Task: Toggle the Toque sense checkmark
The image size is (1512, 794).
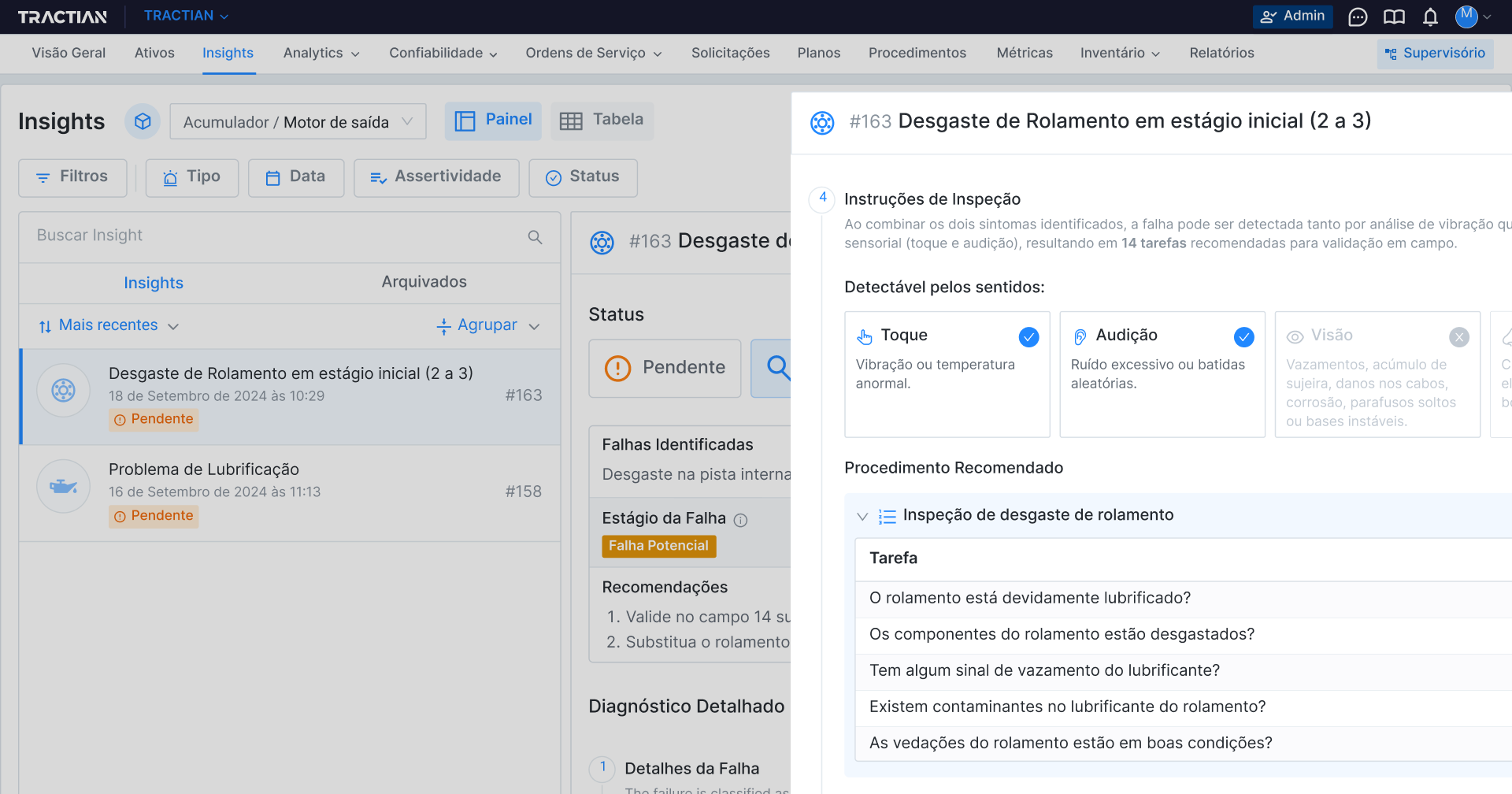Action: click(1028, 337)
